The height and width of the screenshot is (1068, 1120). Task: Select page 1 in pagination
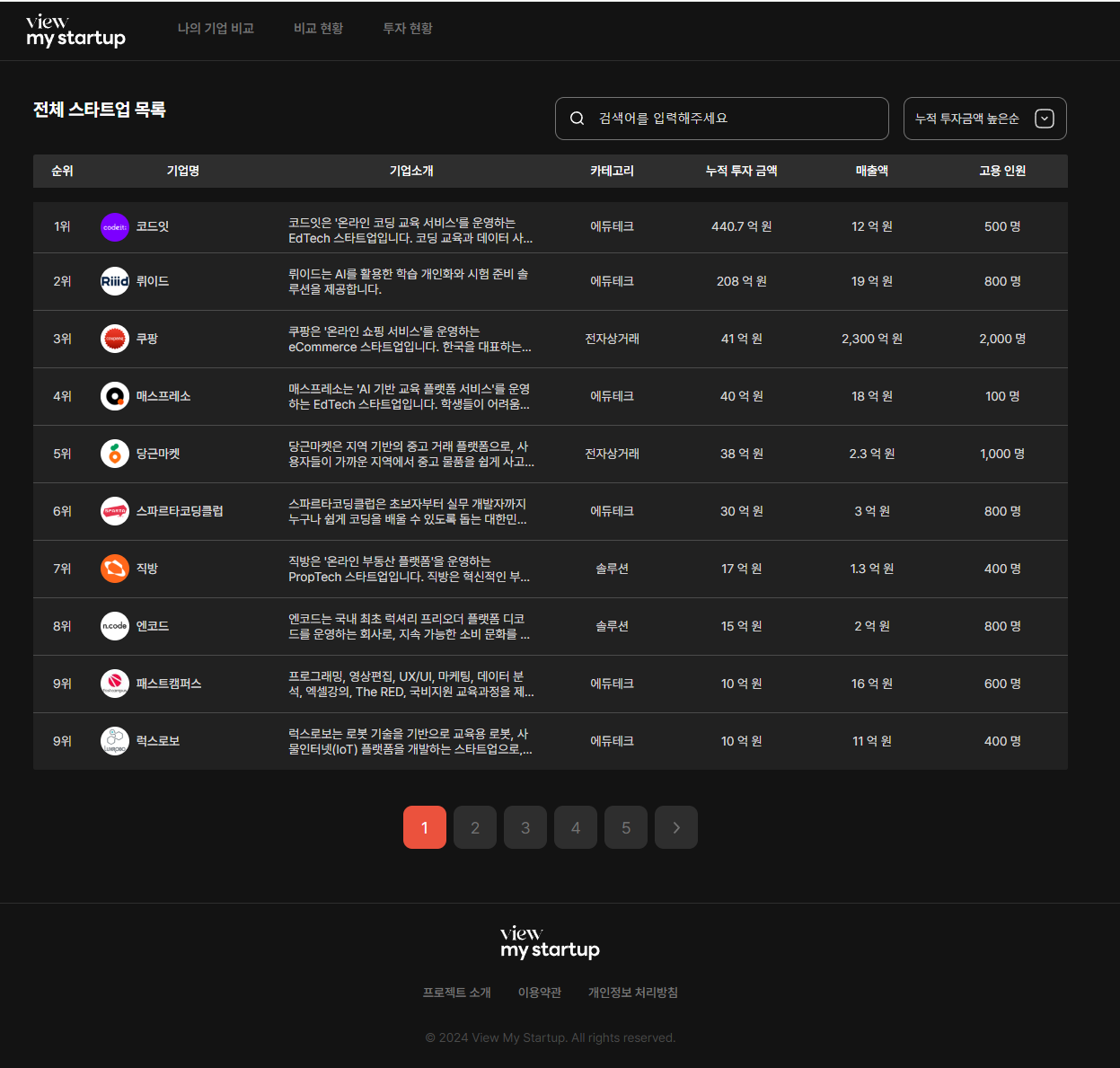tap(425, 827)
